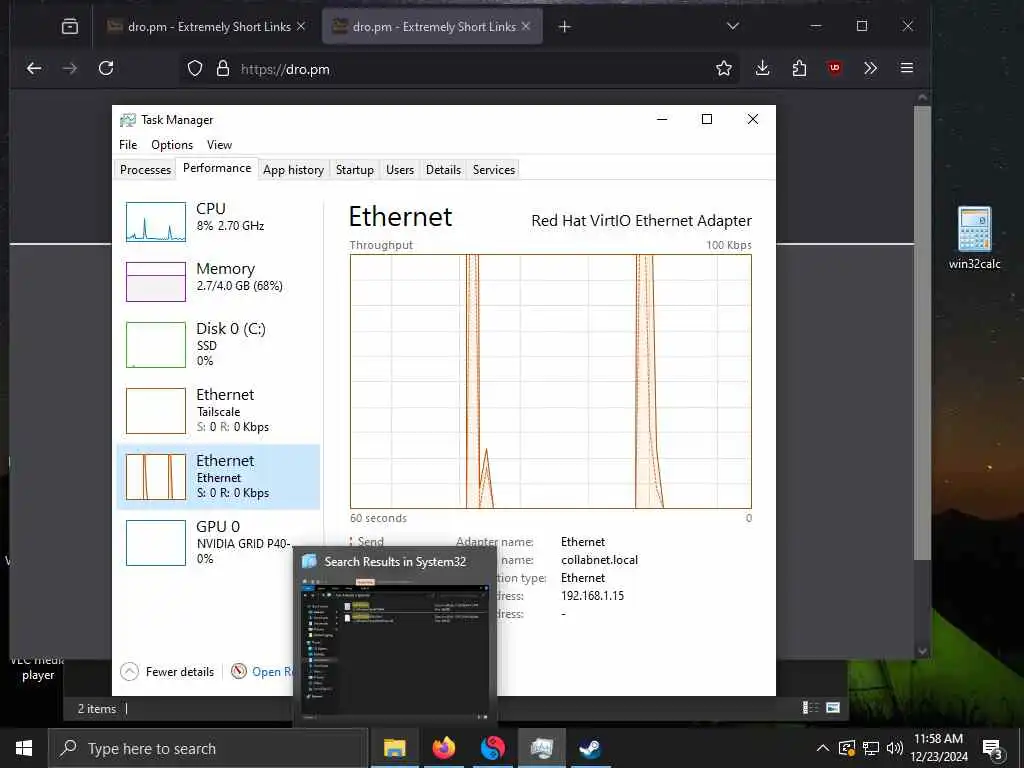Go back in Firefox navigation
Viewport: 1024px width, 768px height.
[x=34, y=69]
